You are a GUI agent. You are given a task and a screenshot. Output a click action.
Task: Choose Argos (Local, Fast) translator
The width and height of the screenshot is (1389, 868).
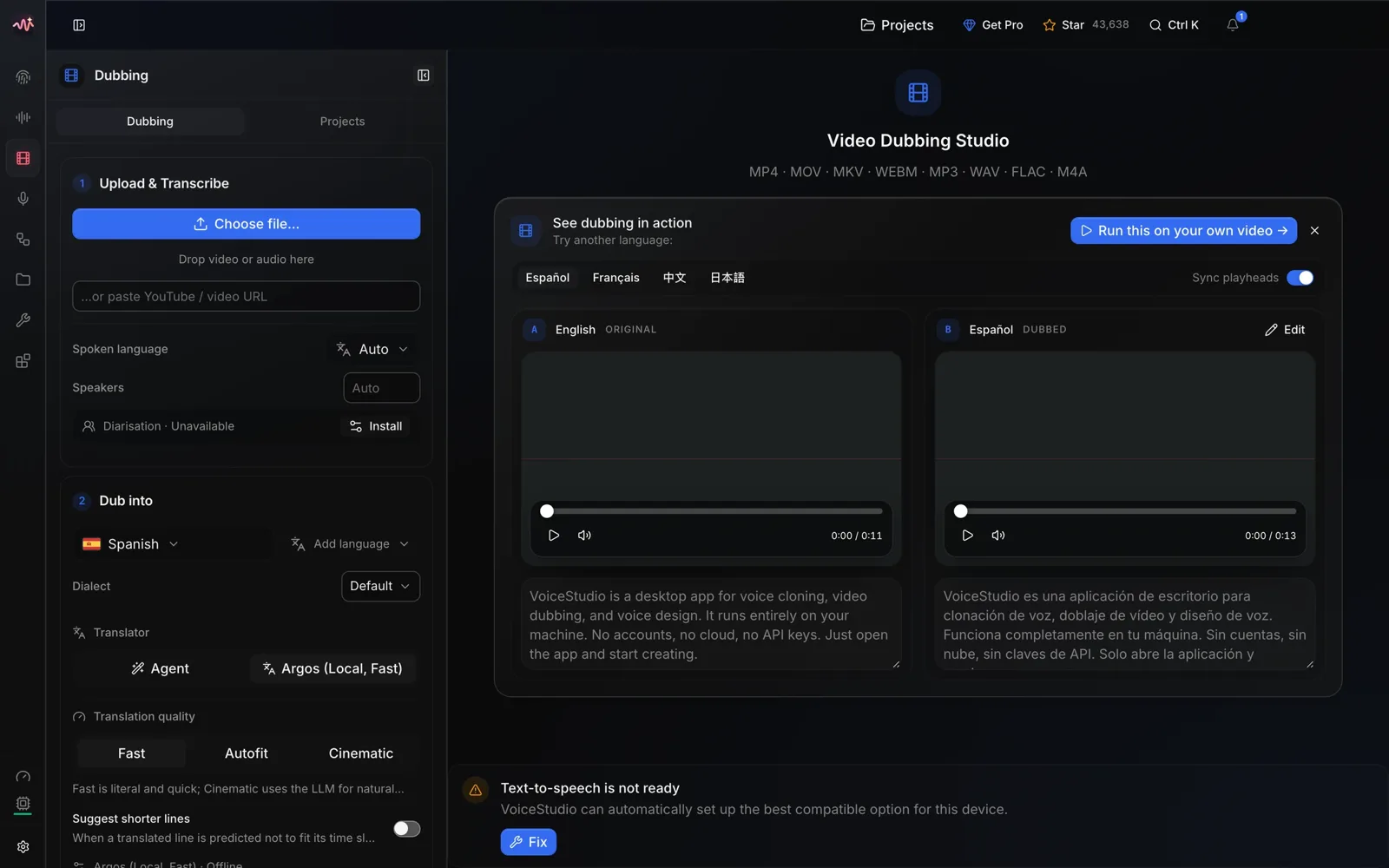(x=332, y=668)
